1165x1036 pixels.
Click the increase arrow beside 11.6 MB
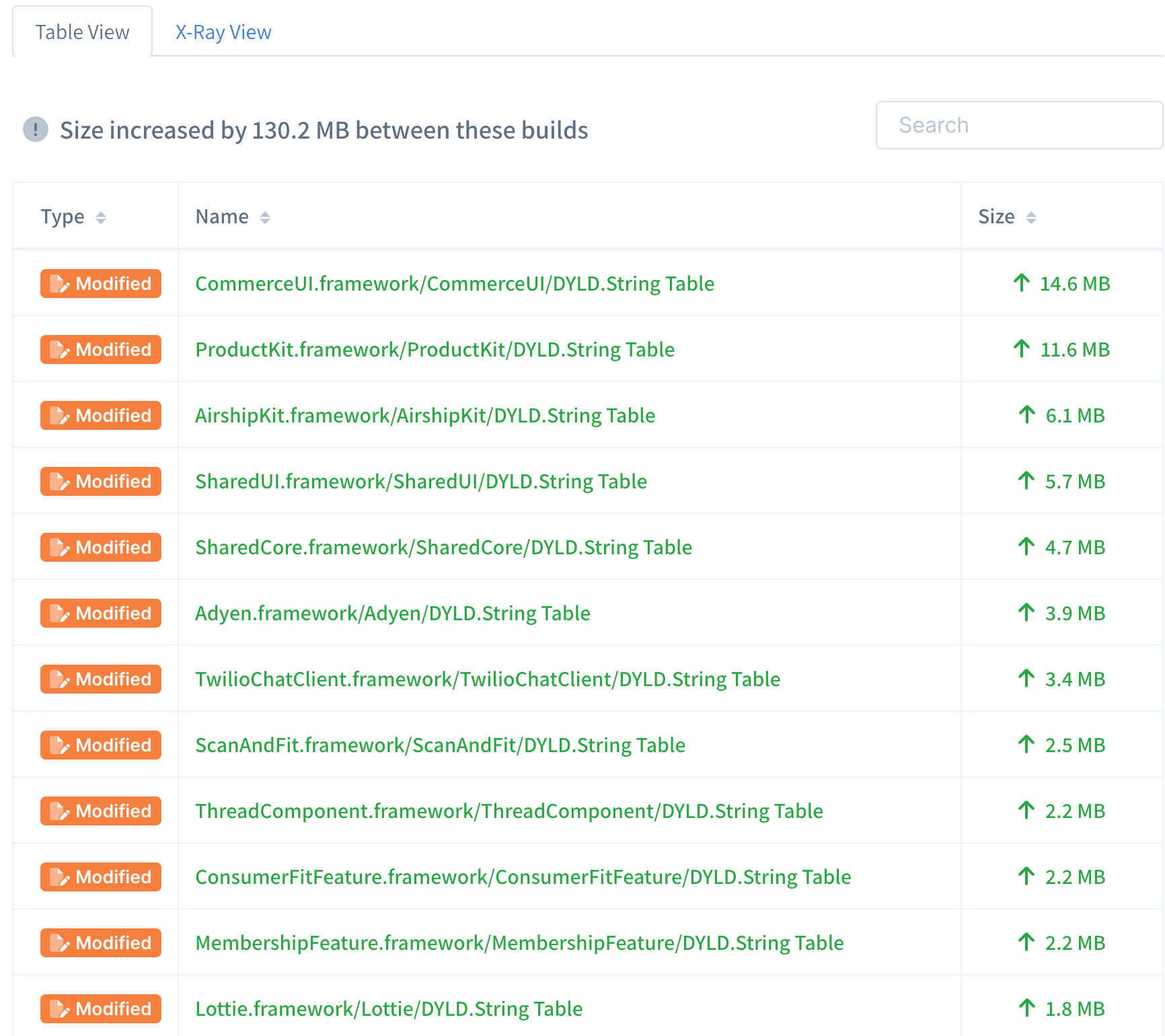pos(1021,349)
